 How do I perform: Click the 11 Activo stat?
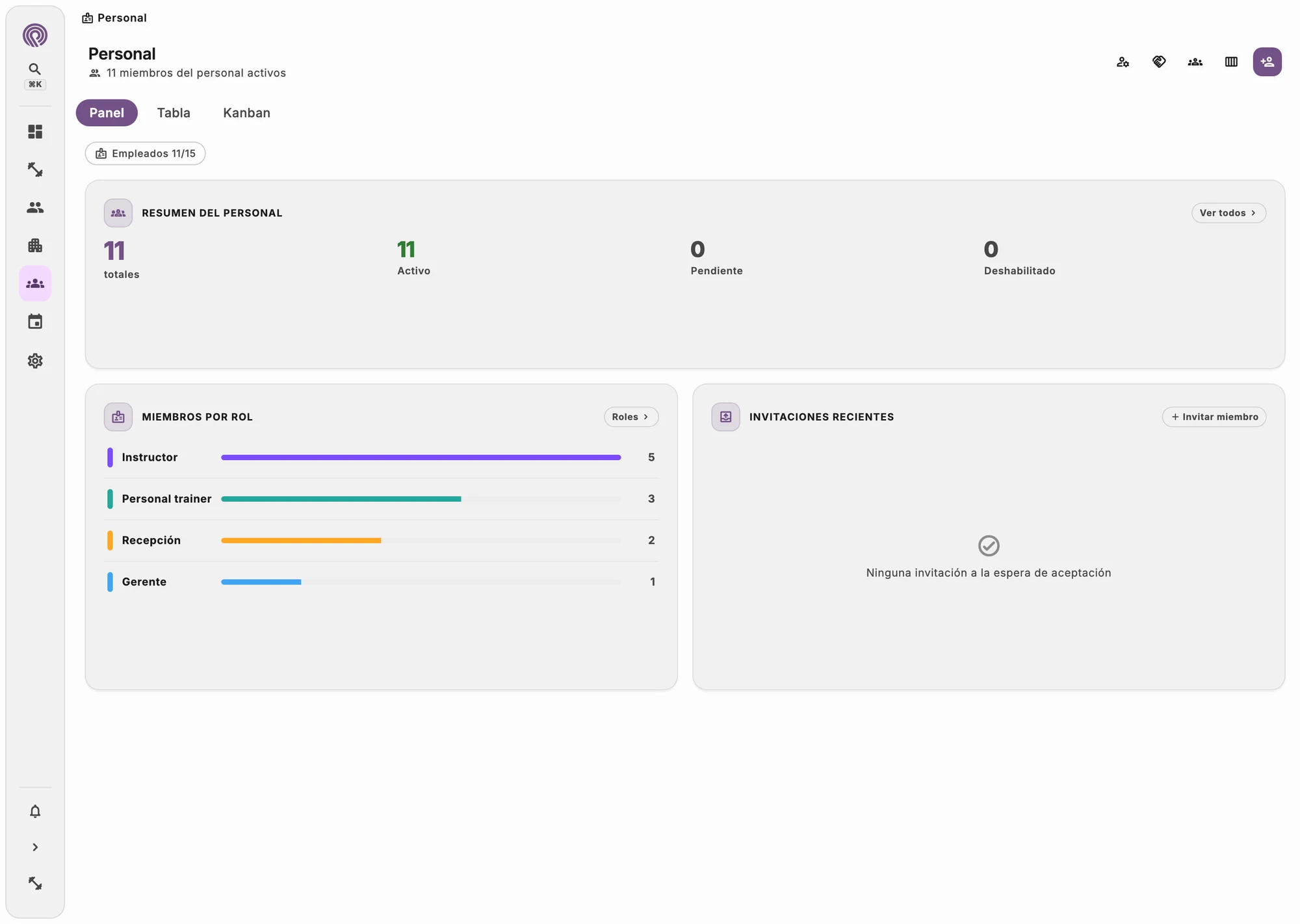click(x=413, y=258)
